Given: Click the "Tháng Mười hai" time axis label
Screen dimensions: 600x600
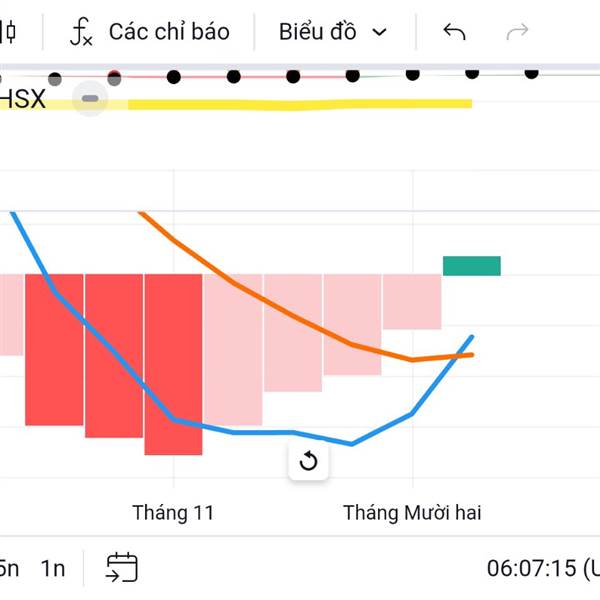Looking at the screenshot, I should click(x=412, y=513).
